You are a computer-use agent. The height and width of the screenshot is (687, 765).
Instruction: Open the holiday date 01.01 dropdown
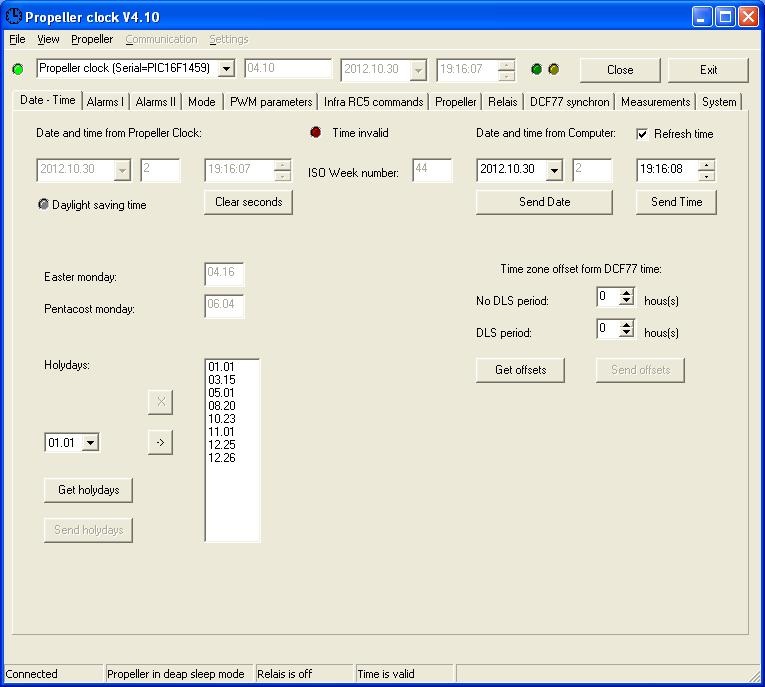click(x=90, y=443)
